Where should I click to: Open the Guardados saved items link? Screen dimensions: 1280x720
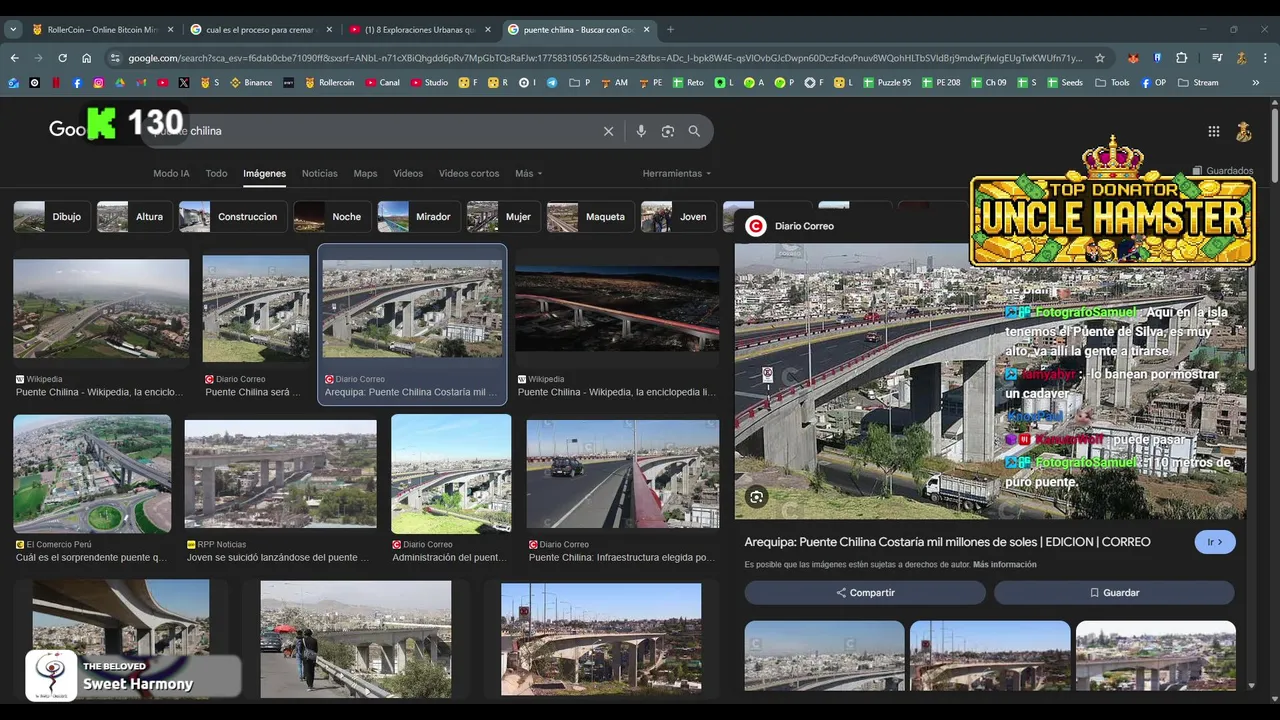pyautogui.click(x=1223, y=171)
